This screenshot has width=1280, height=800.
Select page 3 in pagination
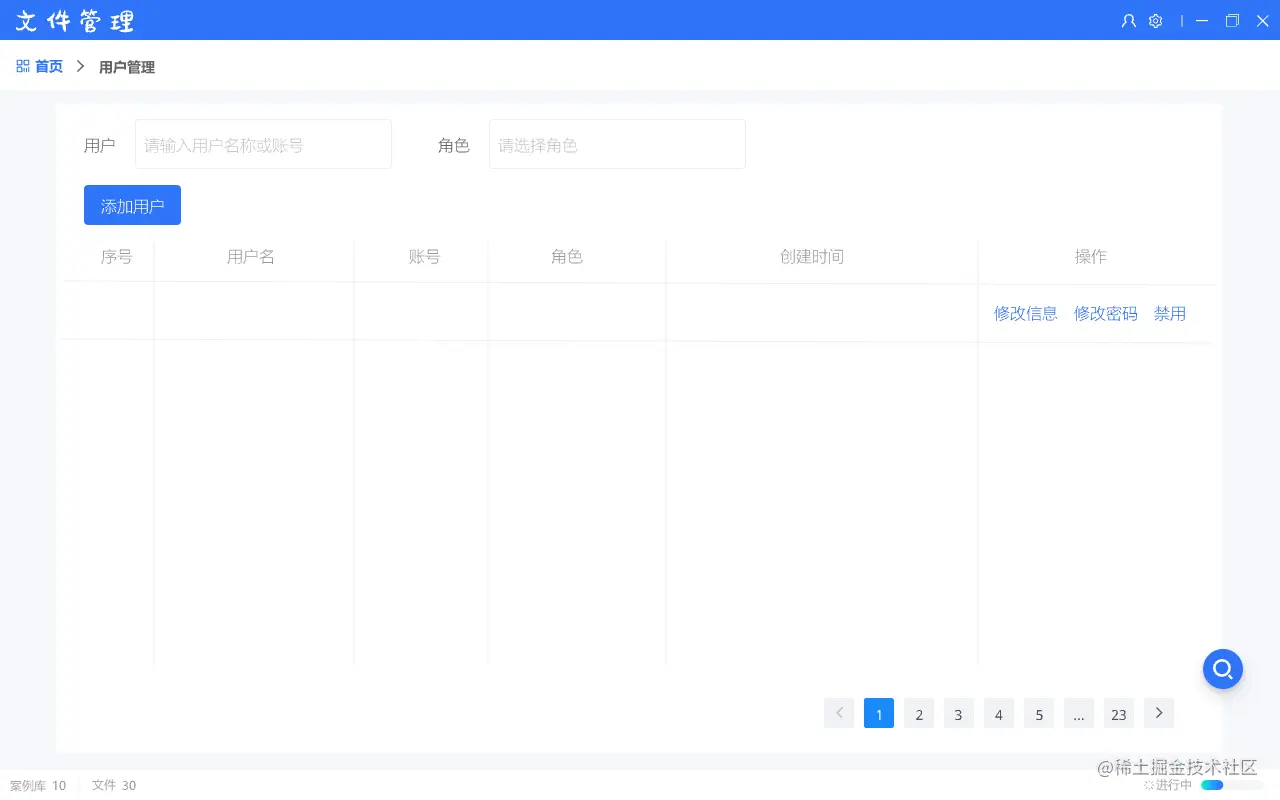(959, 713)
